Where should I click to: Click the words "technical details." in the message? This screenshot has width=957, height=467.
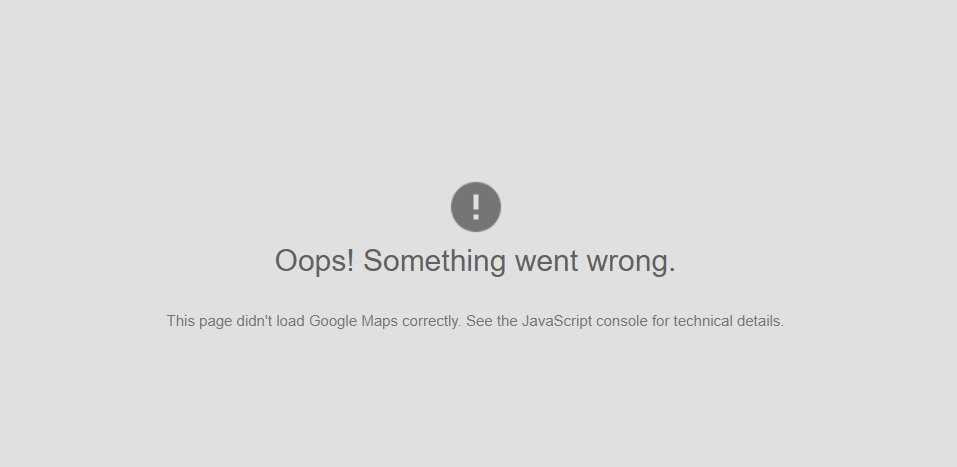[x=729, y=321]
